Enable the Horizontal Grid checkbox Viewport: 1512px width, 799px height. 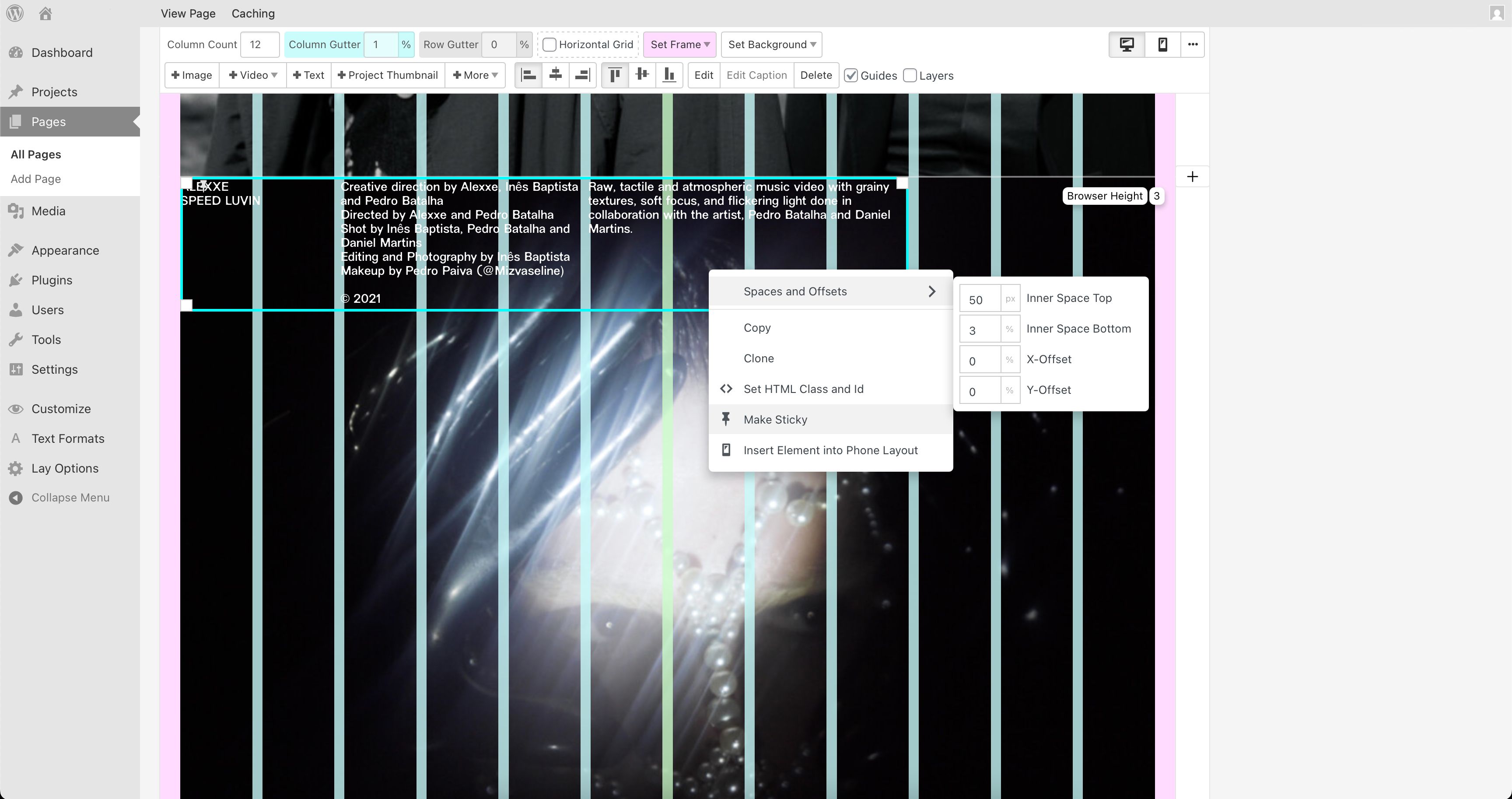click(x=549, y=45)
